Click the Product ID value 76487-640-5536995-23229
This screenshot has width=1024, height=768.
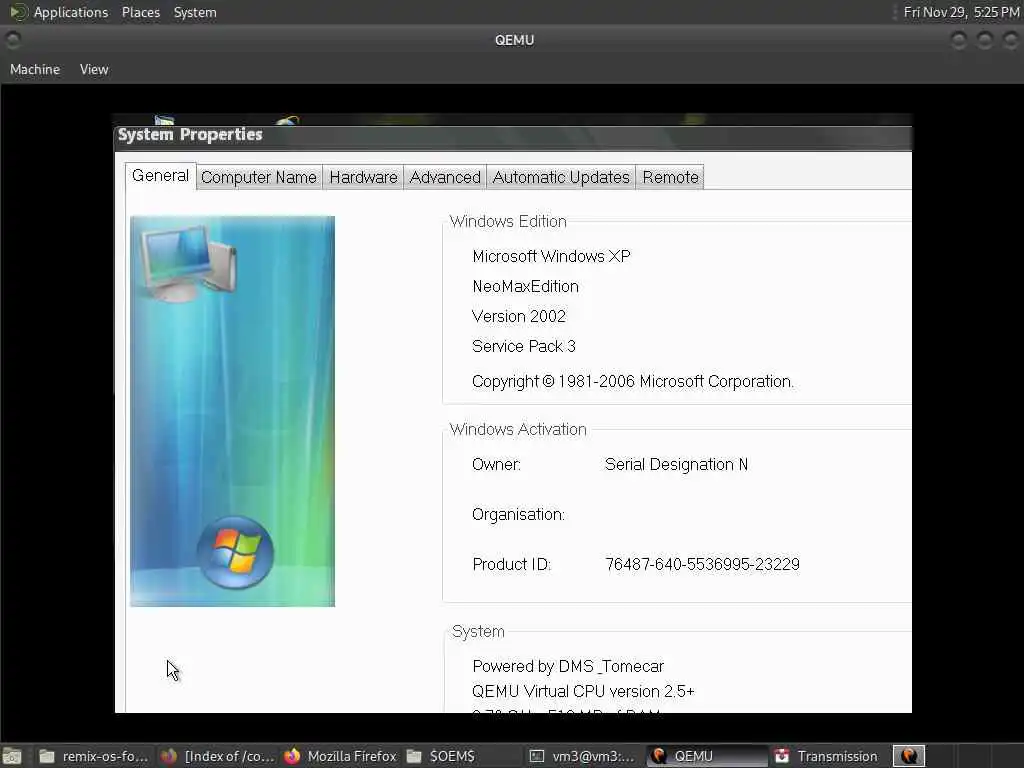coord(702,565)
